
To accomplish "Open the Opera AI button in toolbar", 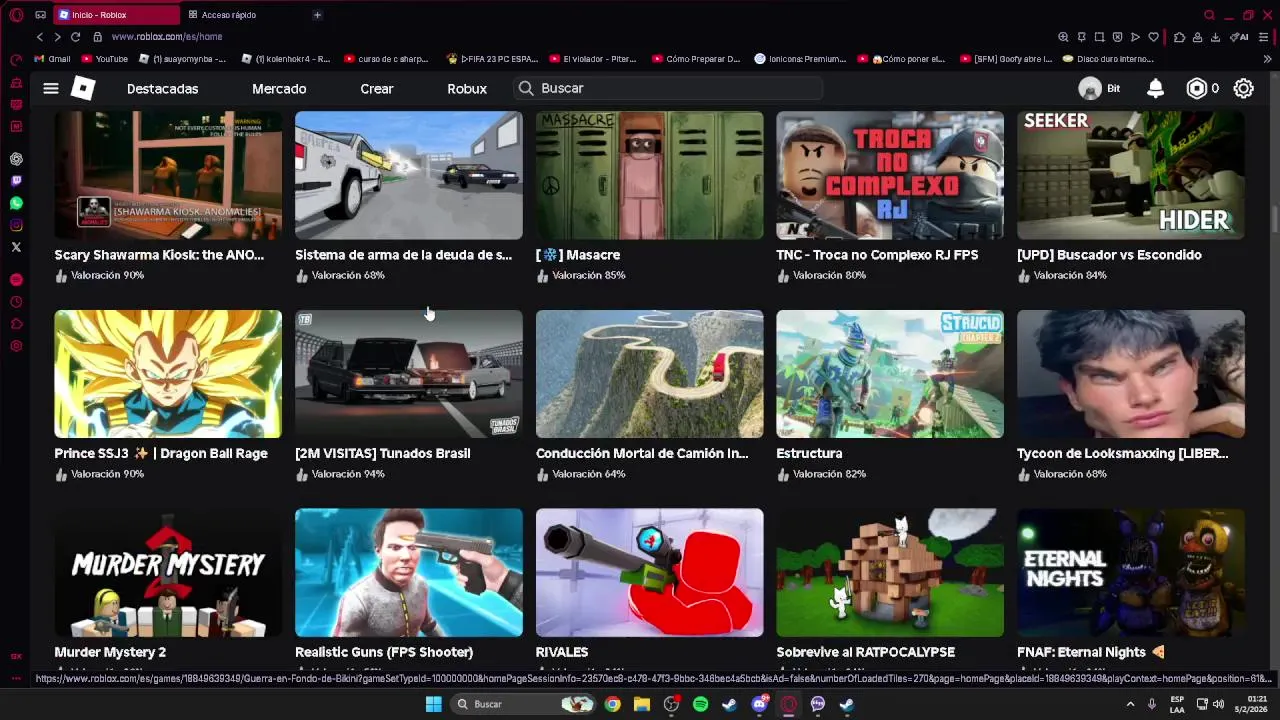I will point(1239,37).
